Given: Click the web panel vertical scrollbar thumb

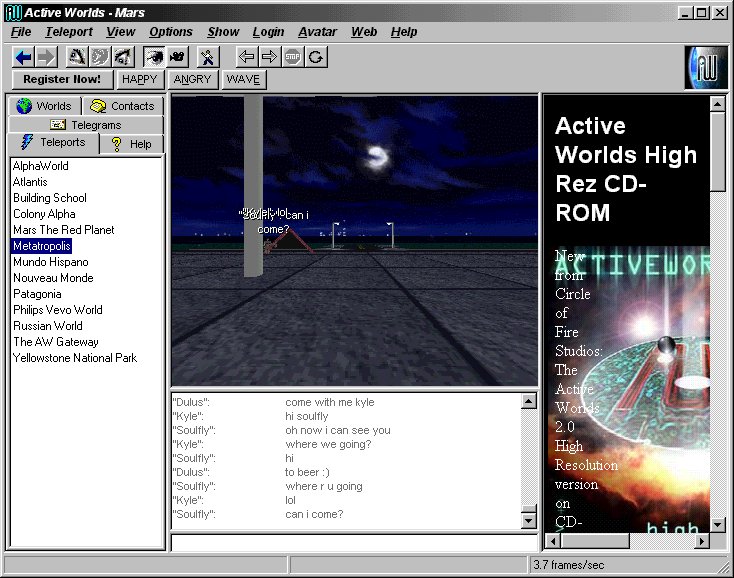Looking at the screenshot, I should [717, 151].
